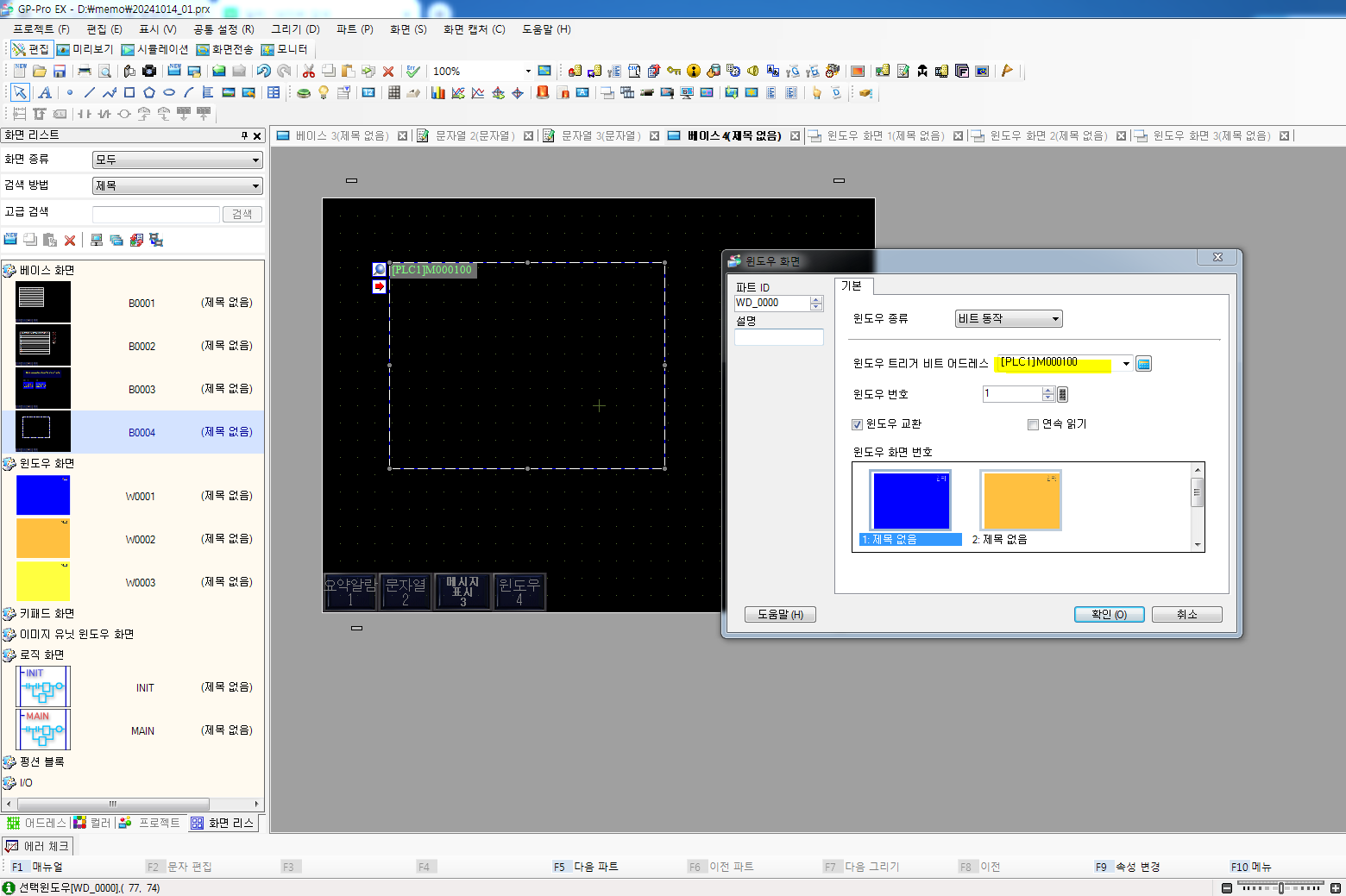The width and height of the screenshot is (1346, 896).
Task: Click the 확인 (O) button
Action: (x=1109, y=614)
